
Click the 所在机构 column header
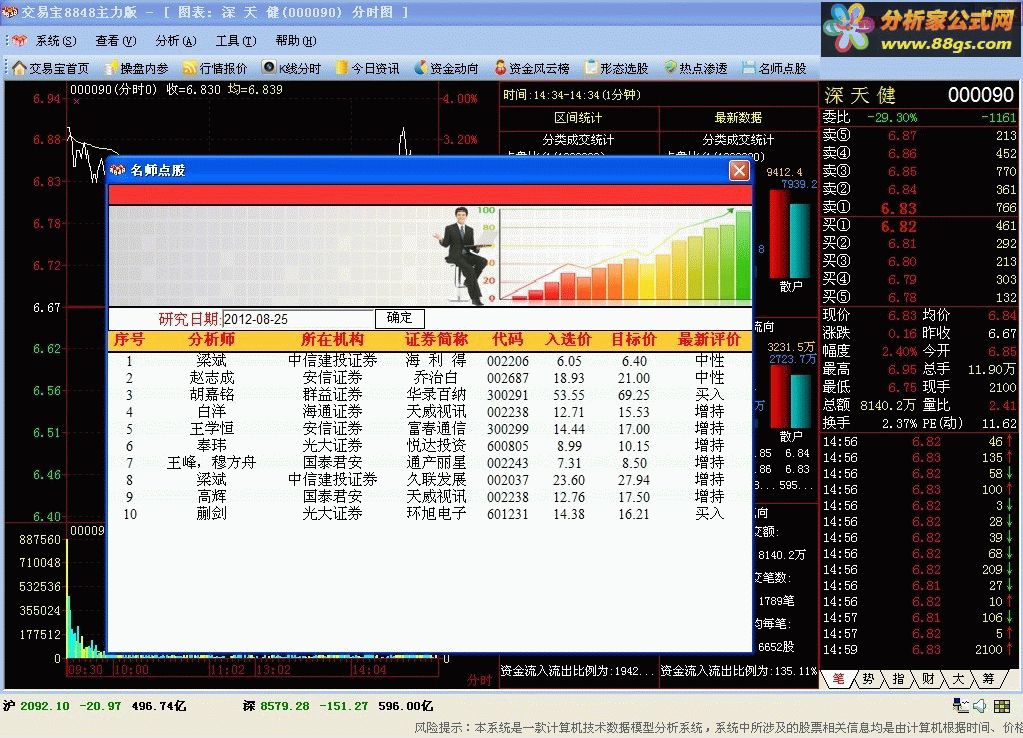pyautogui.click(x=332, y=340)
